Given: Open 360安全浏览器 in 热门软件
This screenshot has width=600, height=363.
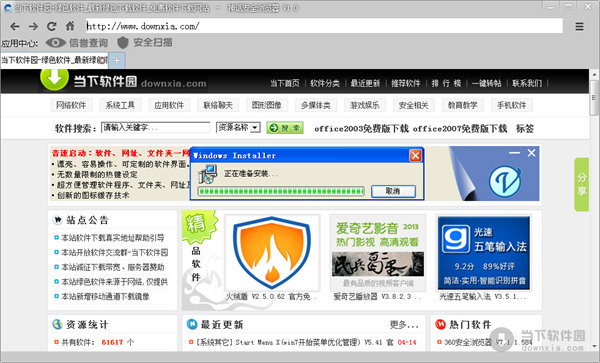Looking at the screenshot, I should 488,342.
